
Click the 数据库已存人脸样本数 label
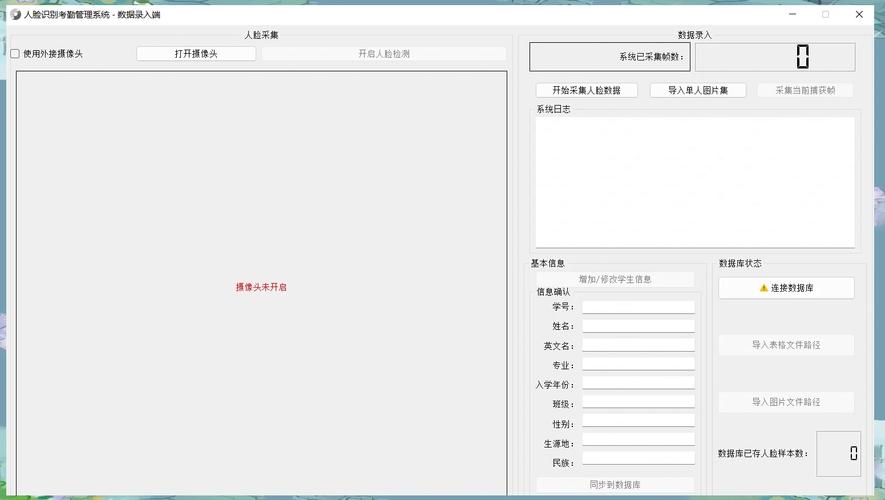point(763,454)
